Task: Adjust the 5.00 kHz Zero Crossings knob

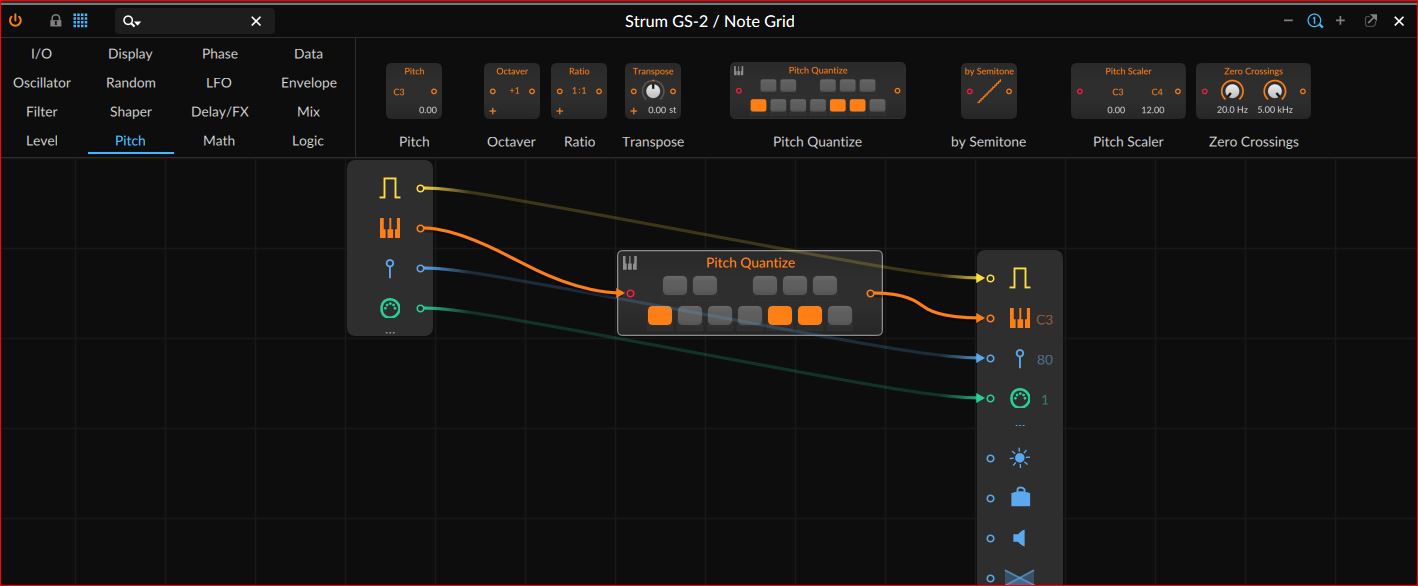Action: click(1274, 91)
